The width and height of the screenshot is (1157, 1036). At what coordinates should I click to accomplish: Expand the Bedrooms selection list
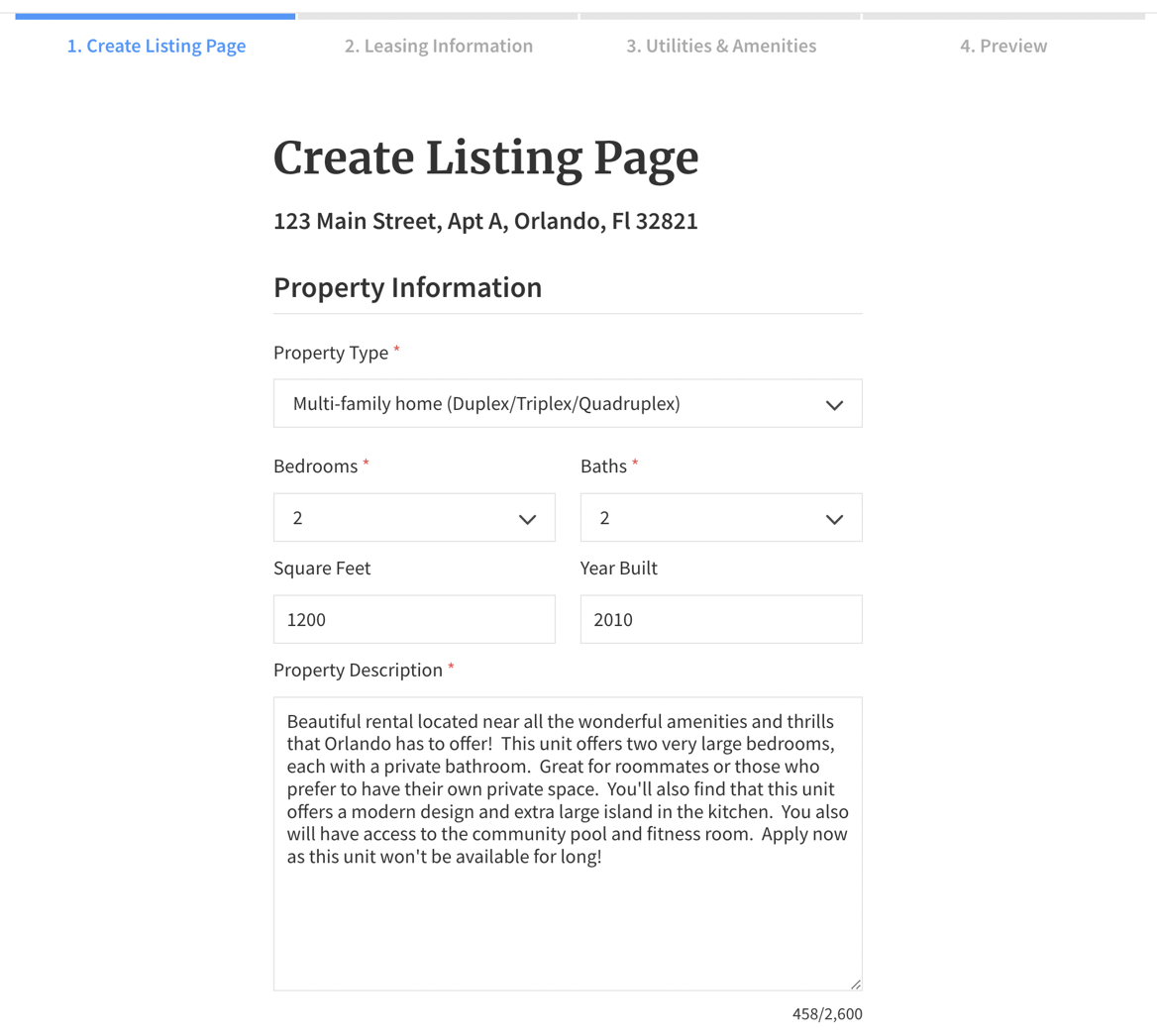click(414, 517)
